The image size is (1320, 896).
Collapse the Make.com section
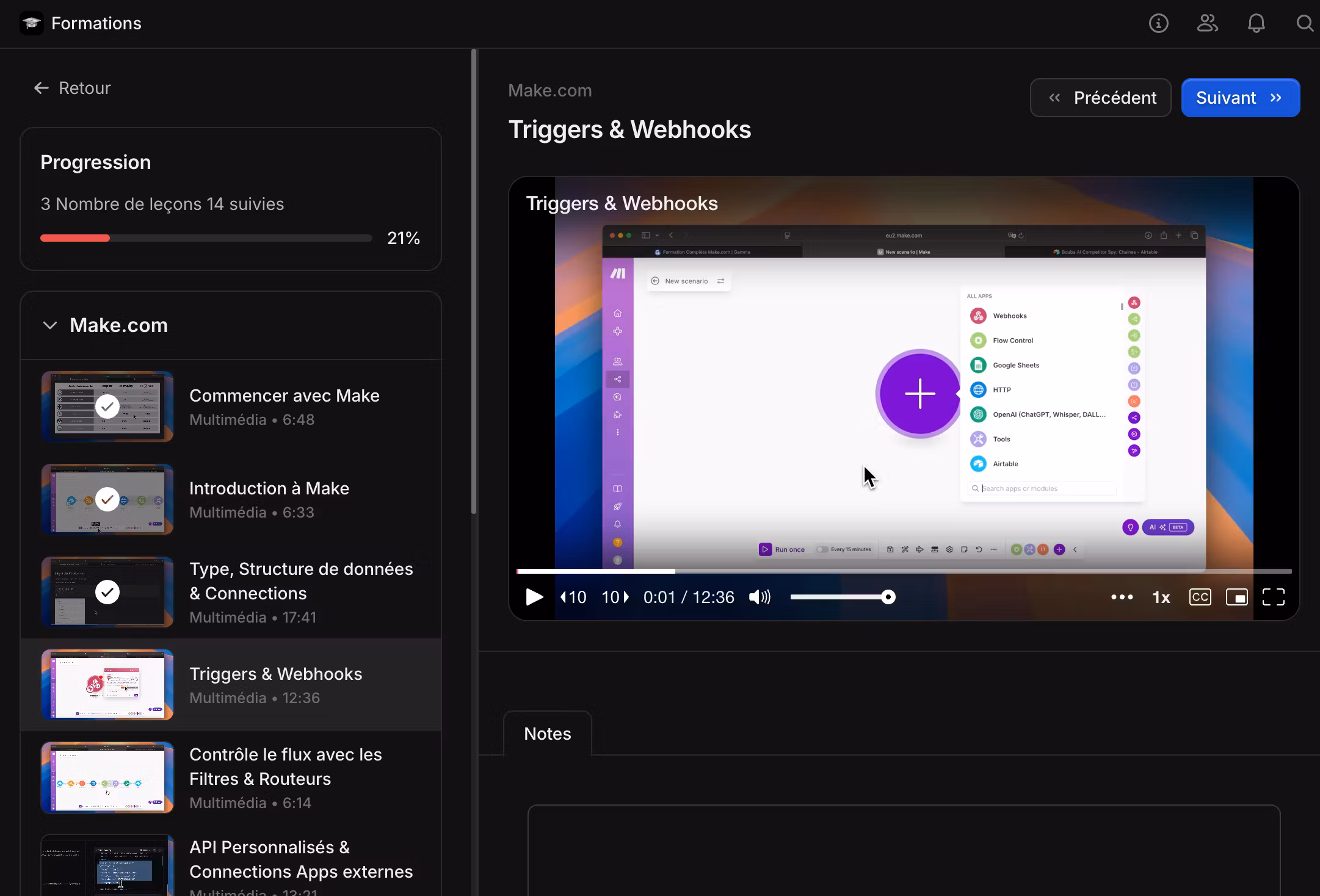click(50, 325)
